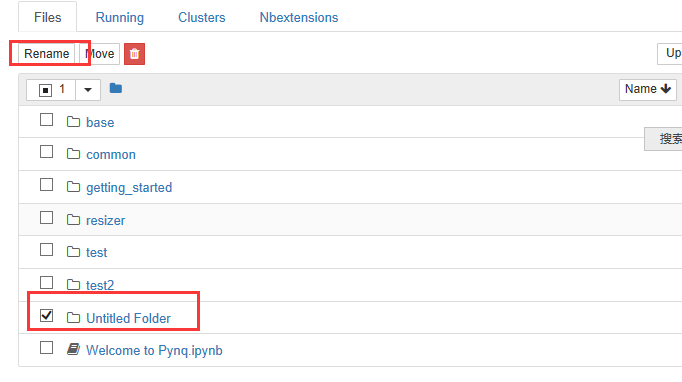The height and width of the screenshot is (382, 682).
Task: Click the notebook icon beside Welcome to Pynq
Action: point(74,349)
